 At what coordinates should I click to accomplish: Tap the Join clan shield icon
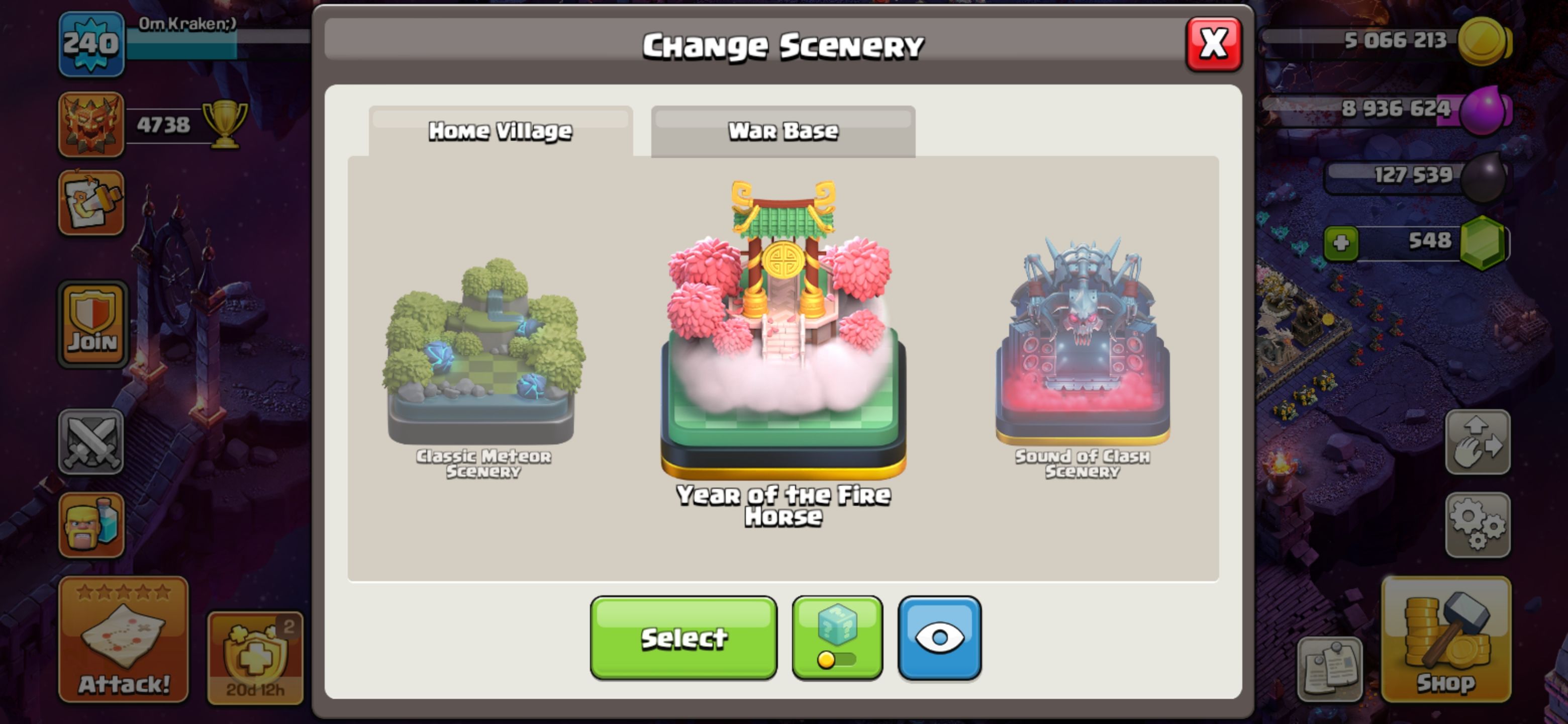[x=92, y=325]
